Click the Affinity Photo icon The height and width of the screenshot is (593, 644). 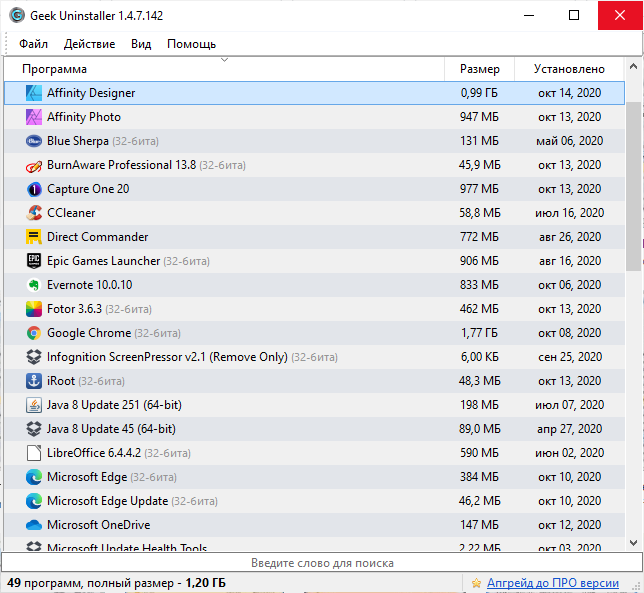coord(34,117)
